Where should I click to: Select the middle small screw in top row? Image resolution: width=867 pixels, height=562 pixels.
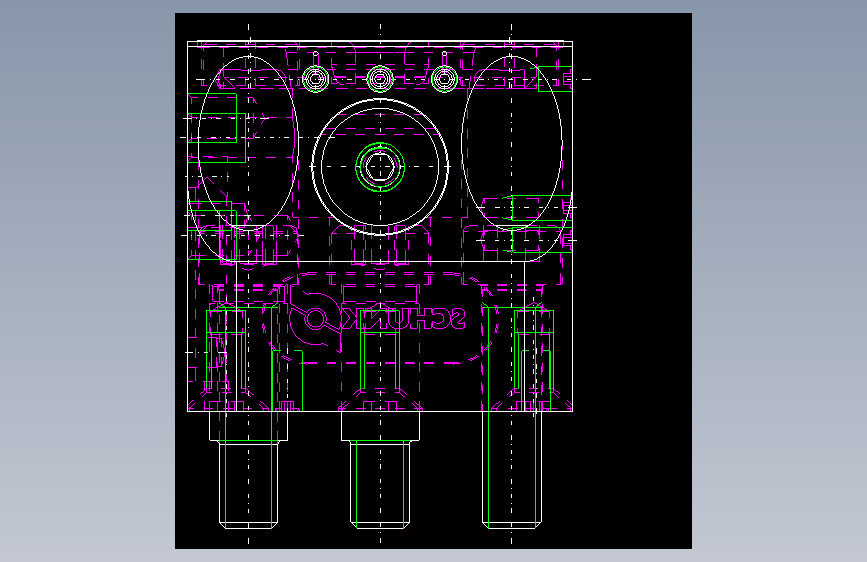(380, 79)
